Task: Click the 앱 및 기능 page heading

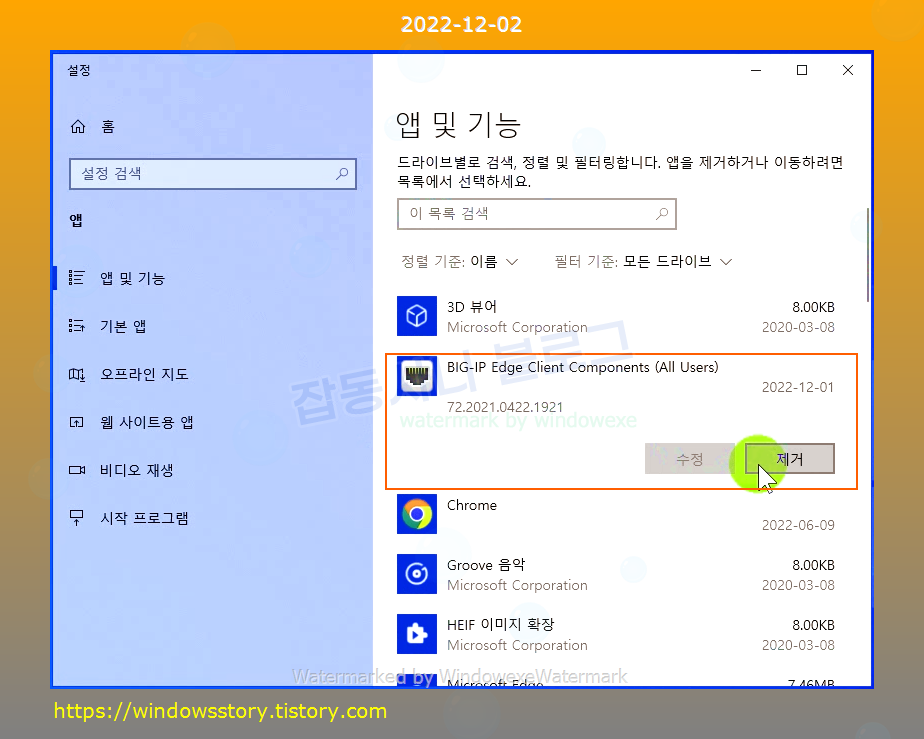Action: [x=458, y=125]
